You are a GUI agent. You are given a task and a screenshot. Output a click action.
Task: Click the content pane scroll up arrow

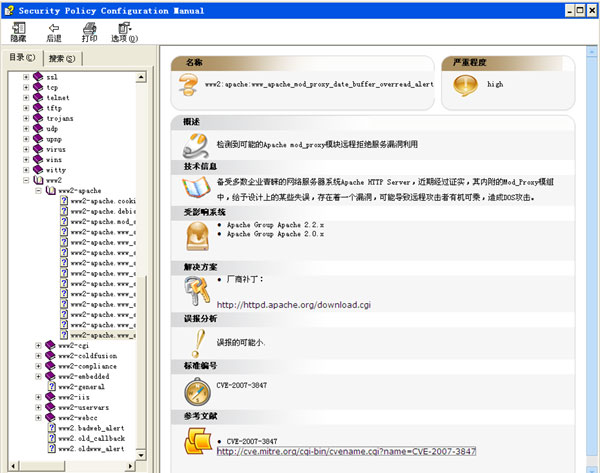592,51
